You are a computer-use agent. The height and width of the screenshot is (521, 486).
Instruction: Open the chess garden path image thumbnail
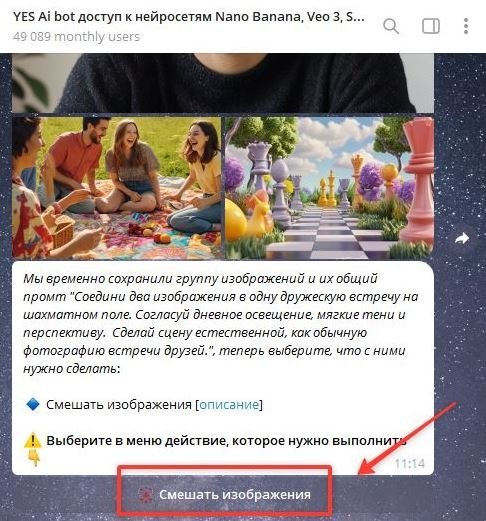pyautogui.click(x=329, y=188)
